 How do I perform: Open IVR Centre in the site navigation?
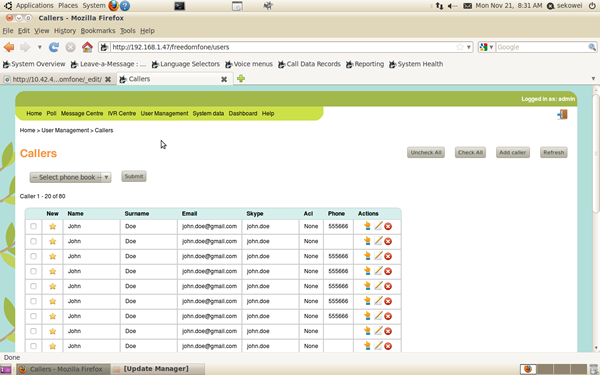[122, 114]
